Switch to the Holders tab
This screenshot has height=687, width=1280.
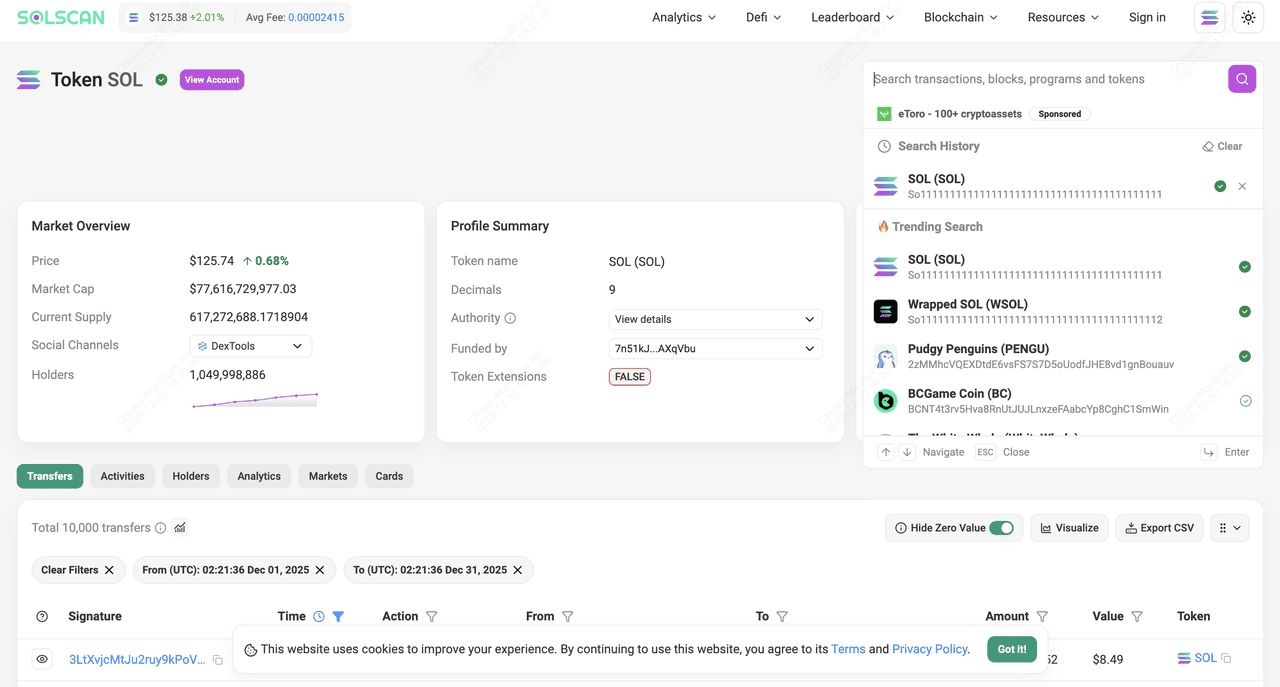click(x=190, y=476)
